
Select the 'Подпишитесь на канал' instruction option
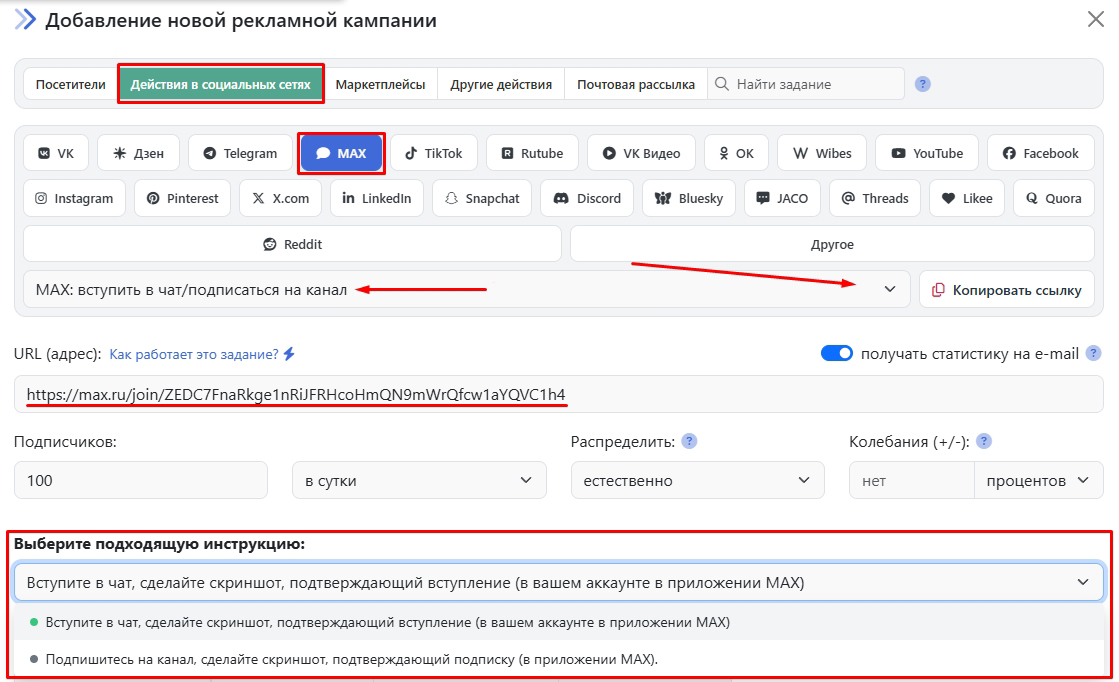pos(352,659)
